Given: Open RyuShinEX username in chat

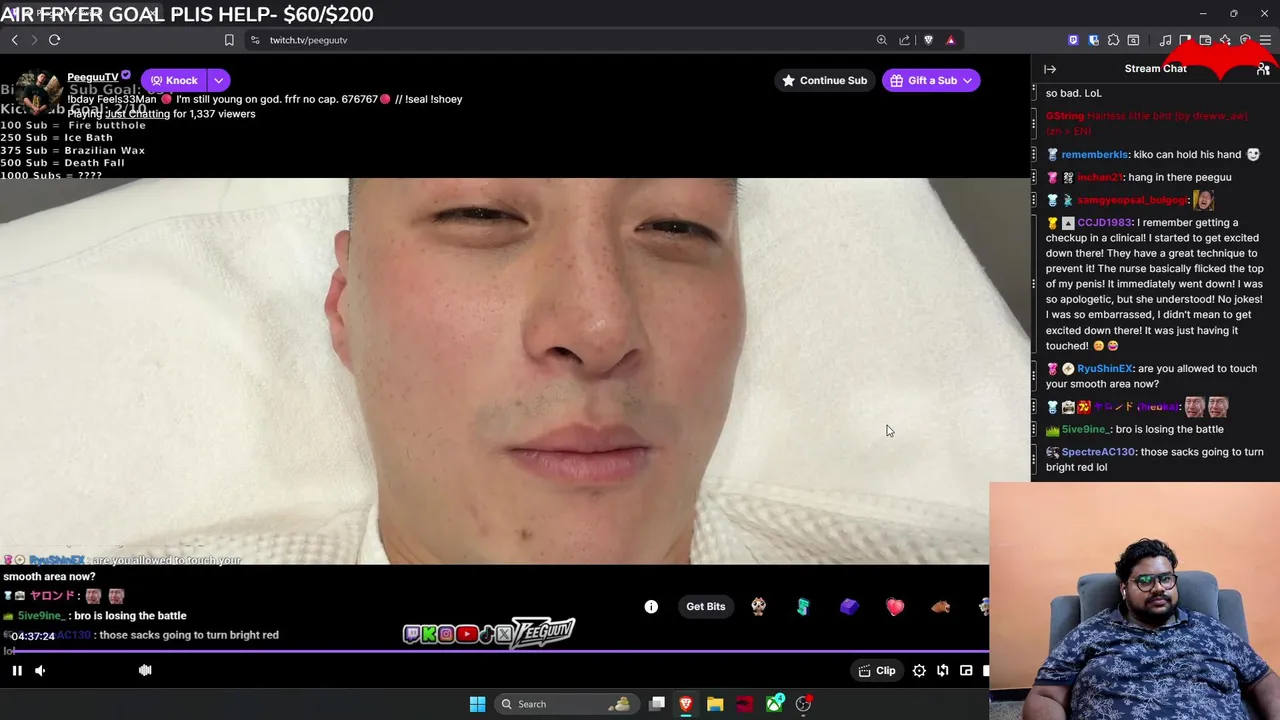Looking at the screenshot, I should click(x=1104, y=369).
